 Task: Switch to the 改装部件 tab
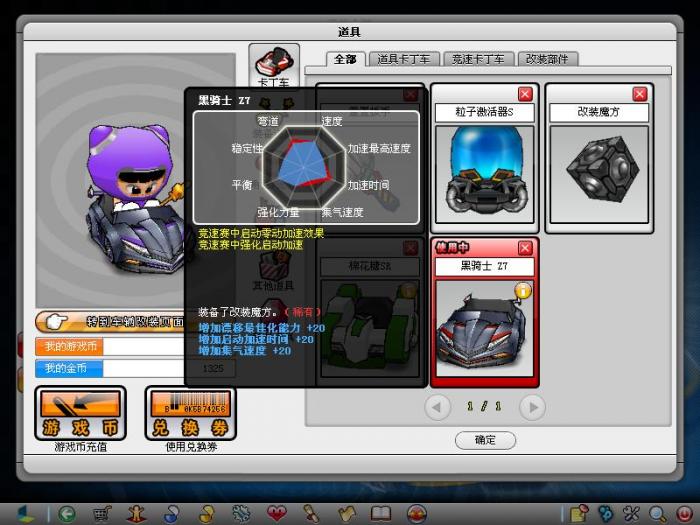(548, 59)
